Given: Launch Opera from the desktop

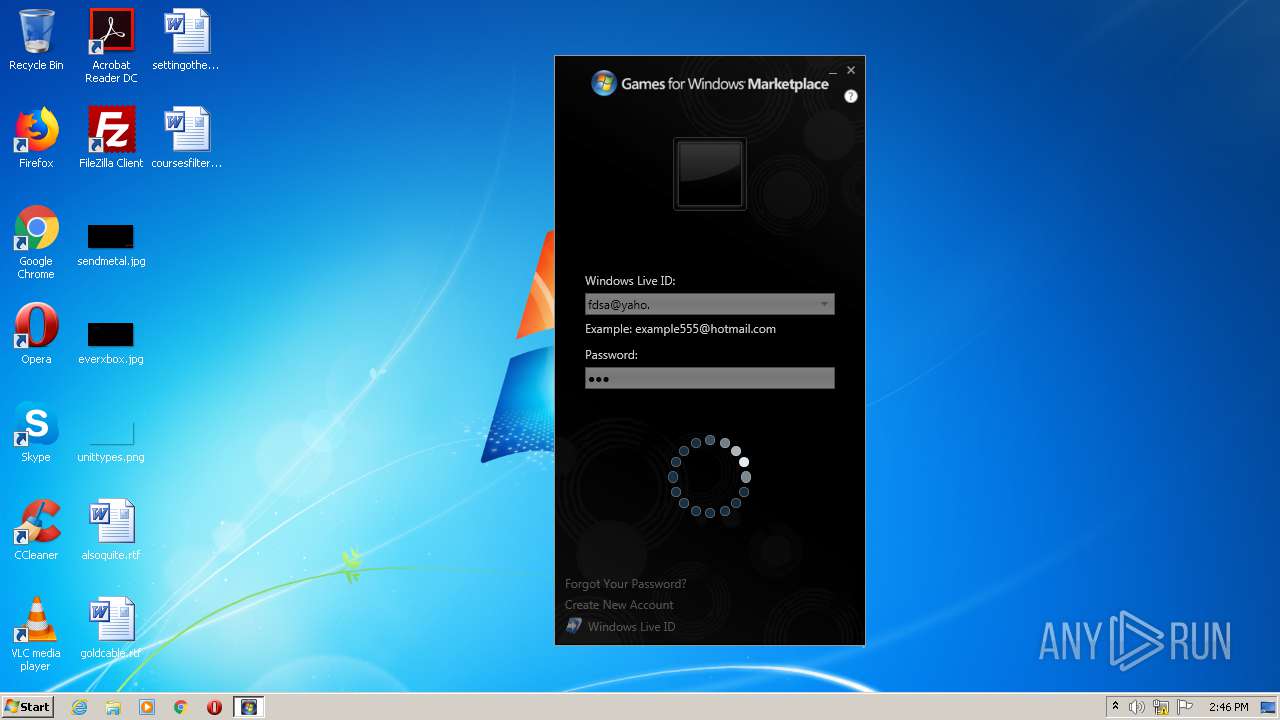Looking at the screenshot, I should coord(36,334).
